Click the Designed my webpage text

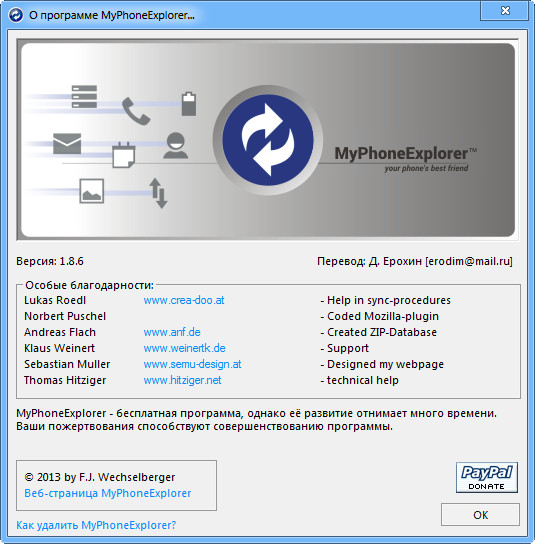(382, 364)
